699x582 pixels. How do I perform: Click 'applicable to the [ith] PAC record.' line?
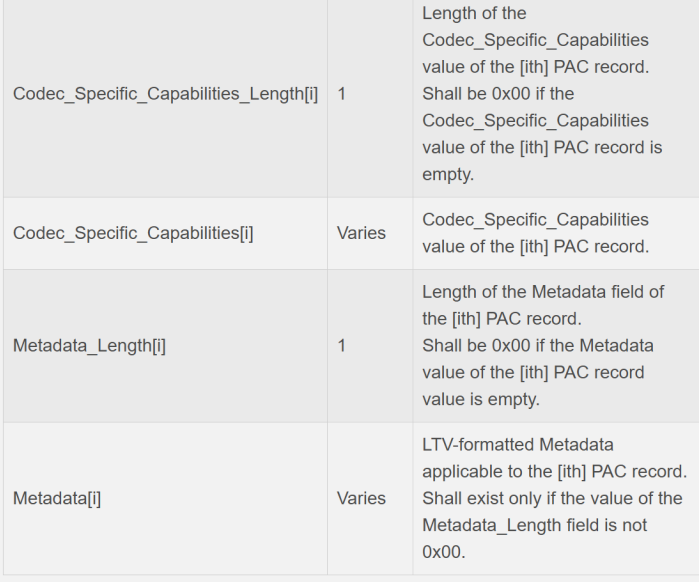click(554, 471)
